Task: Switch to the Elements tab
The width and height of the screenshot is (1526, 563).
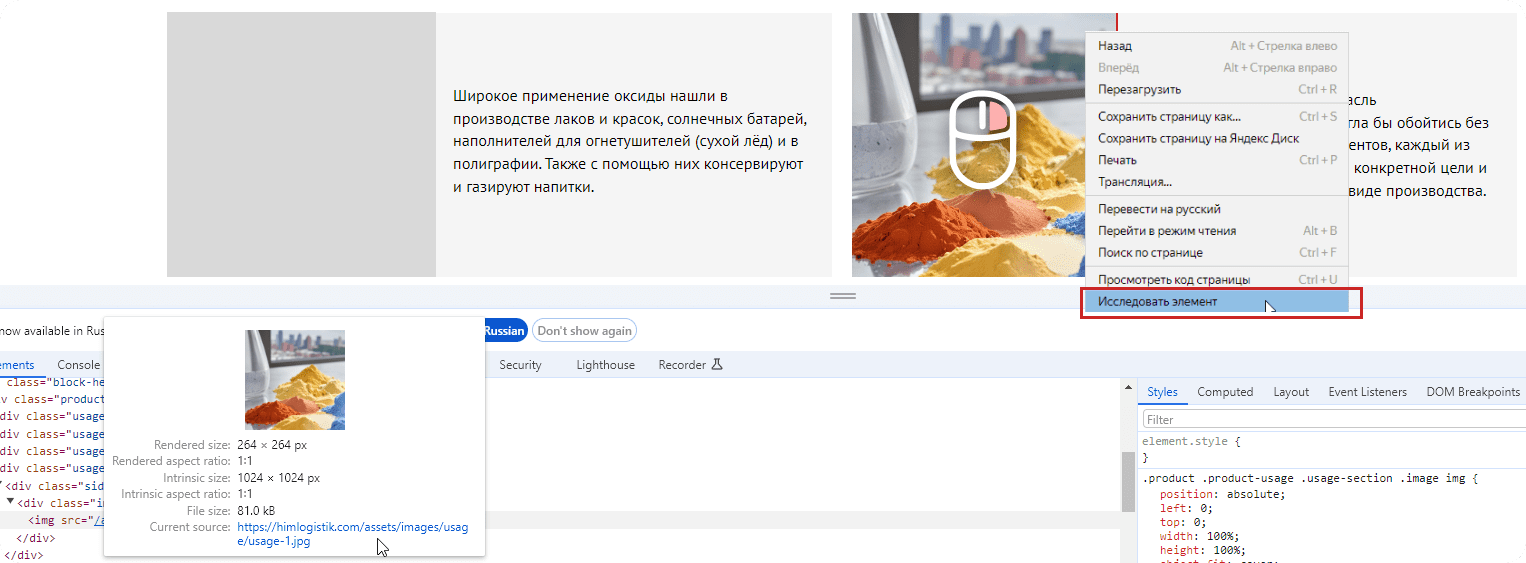Action: click(17, 365)
